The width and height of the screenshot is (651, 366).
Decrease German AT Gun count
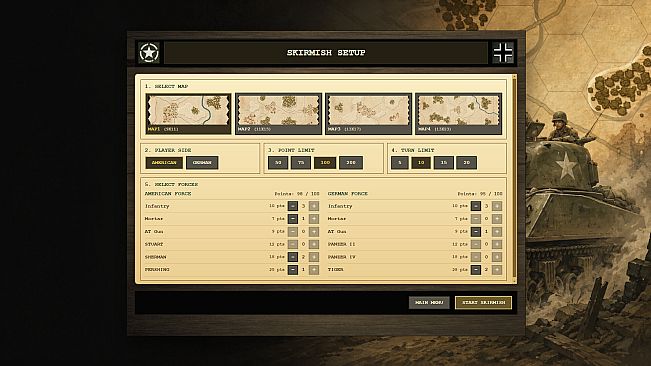coord(476,232)
